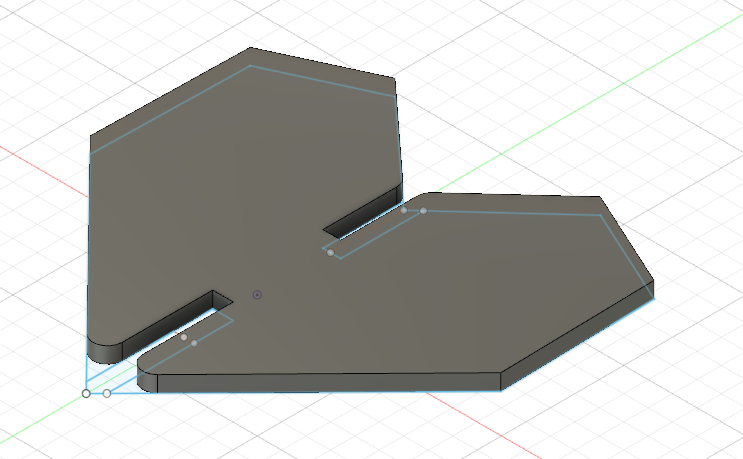Pick the rightmost sketch point near the upper slot opening
743x459 pixels.
423,211
